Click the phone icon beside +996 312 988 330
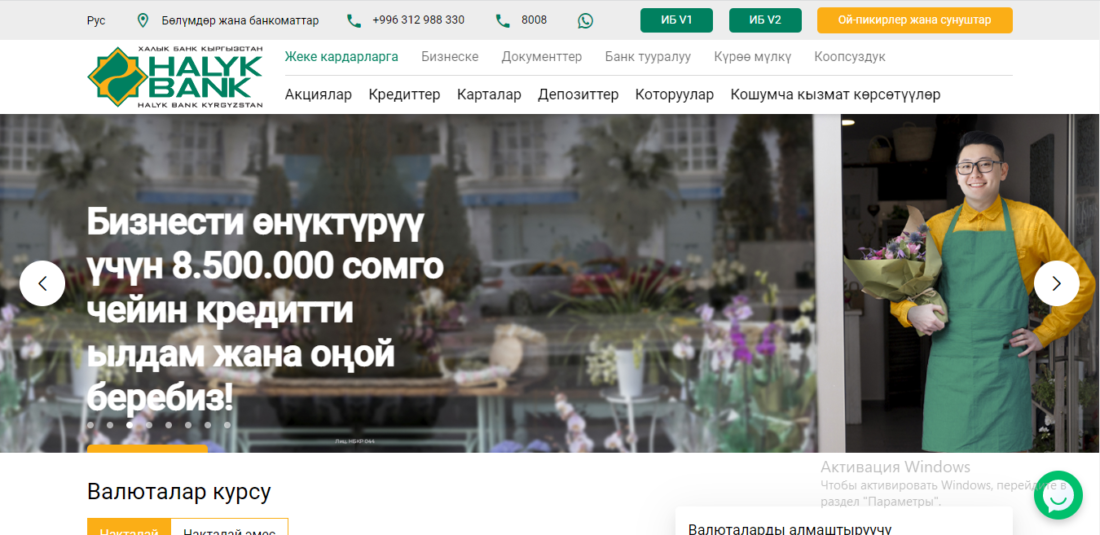Screen dimensions: 1100x535 [354, 20]
